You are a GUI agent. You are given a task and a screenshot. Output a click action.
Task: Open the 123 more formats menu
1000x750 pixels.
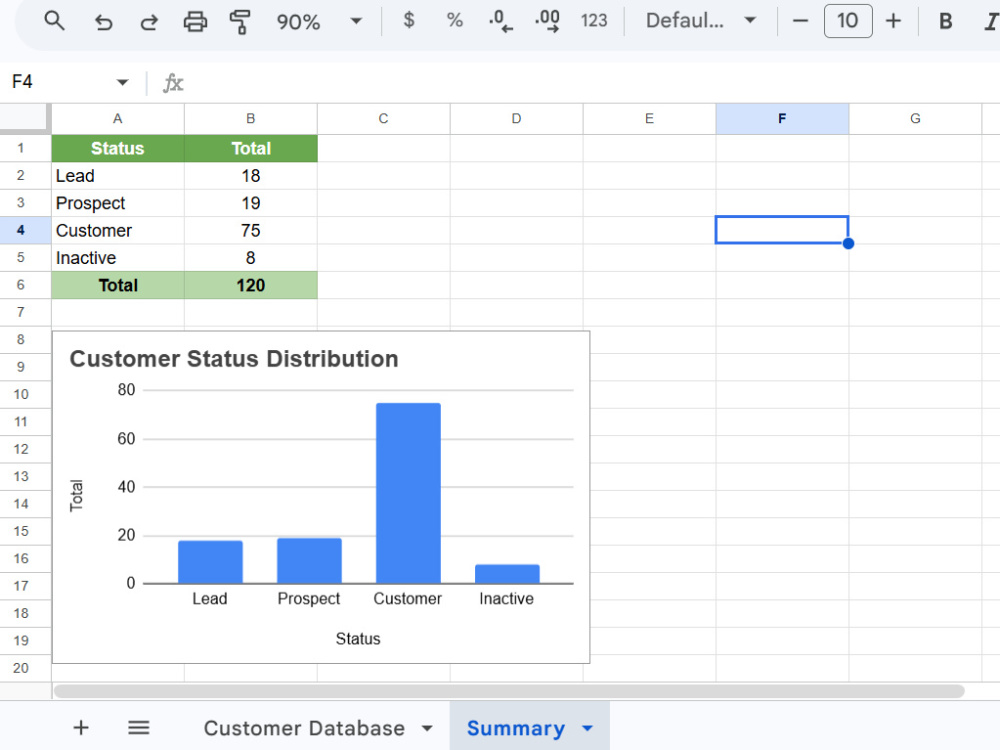[594, 21]
